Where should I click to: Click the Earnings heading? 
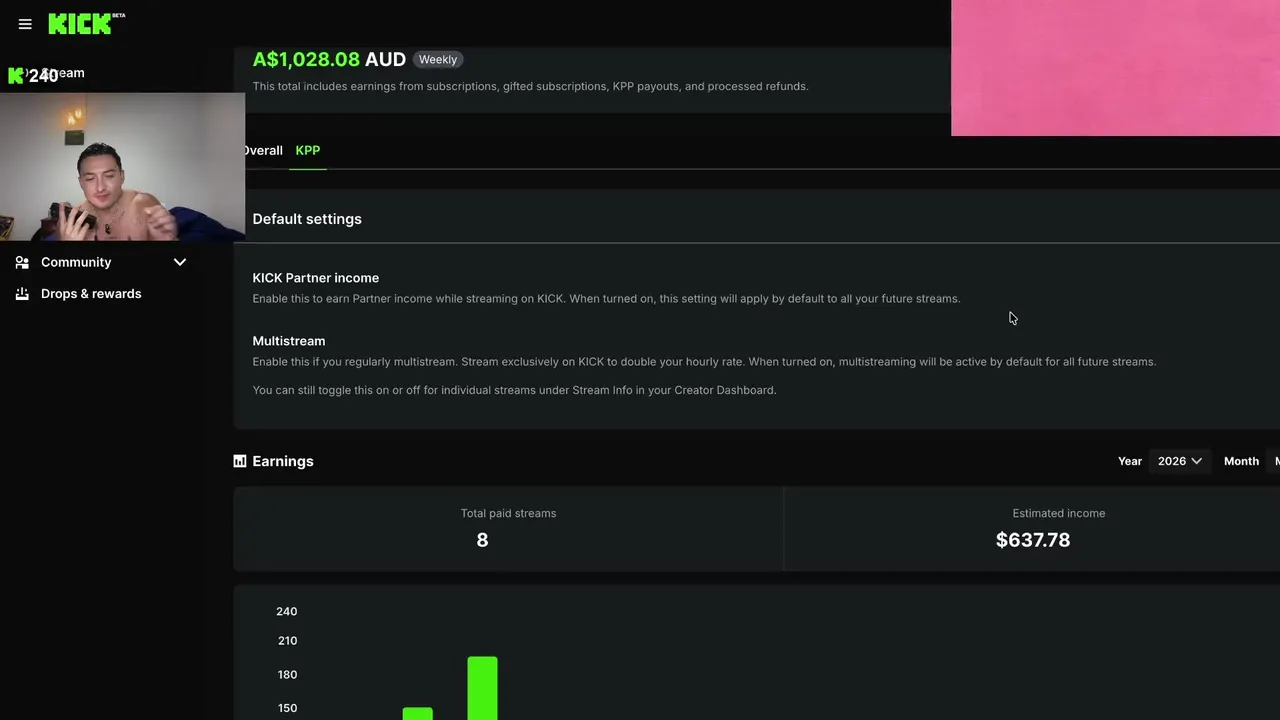(283, 461)
